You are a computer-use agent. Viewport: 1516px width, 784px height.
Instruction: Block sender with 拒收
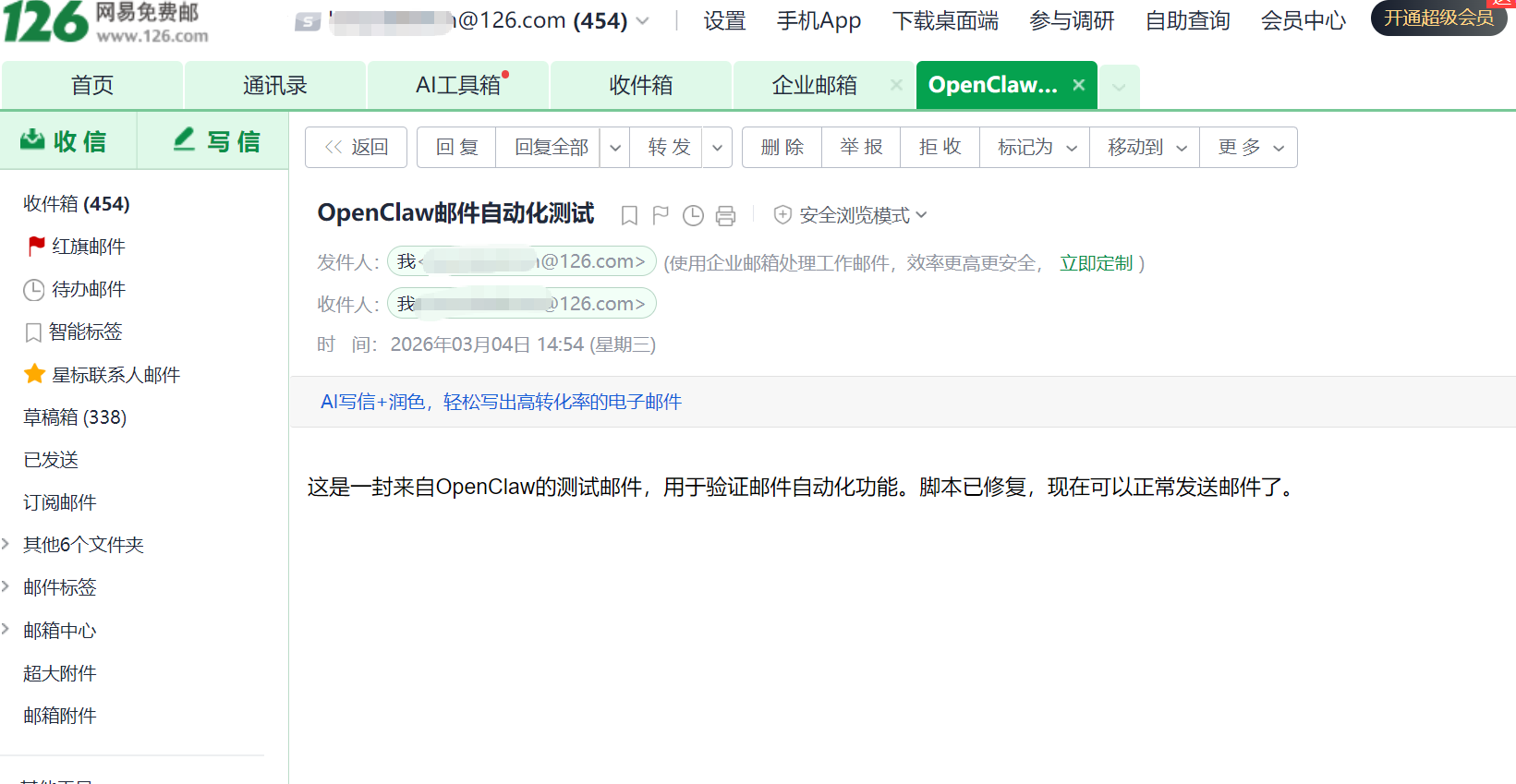click(x=940, y=148)
